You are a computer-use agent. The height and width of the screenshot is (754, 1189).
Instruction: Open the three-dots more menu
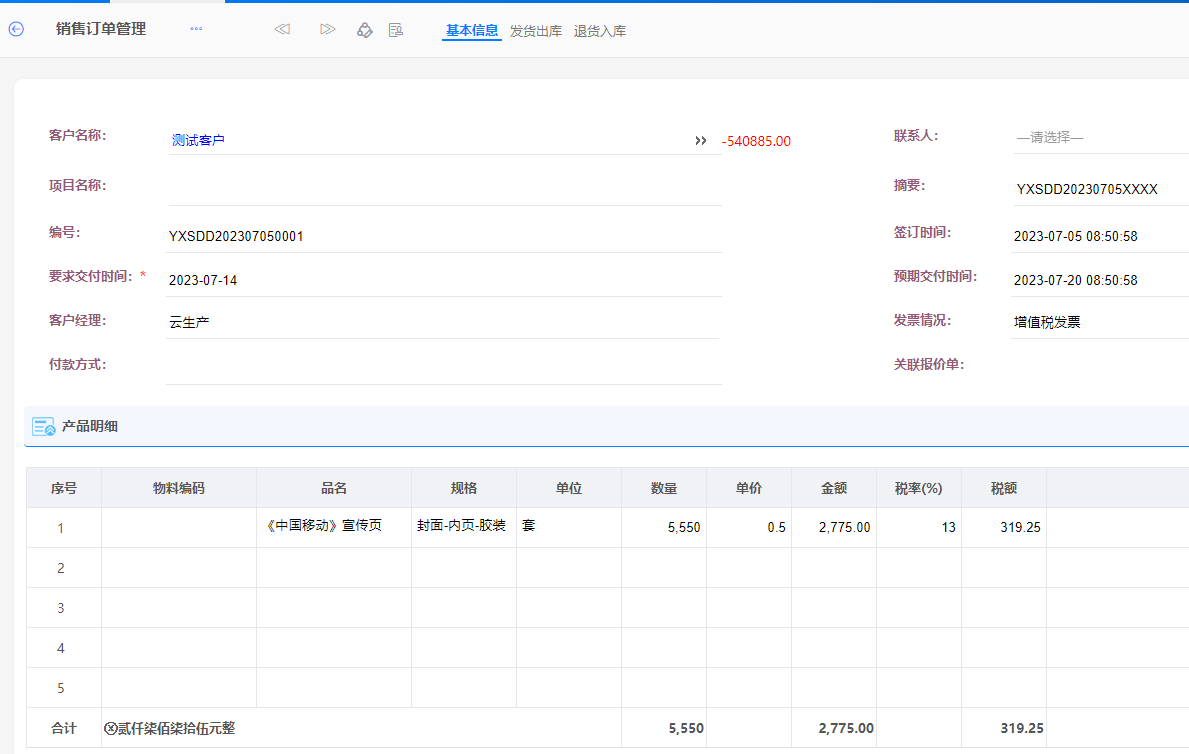pos(196,29)
